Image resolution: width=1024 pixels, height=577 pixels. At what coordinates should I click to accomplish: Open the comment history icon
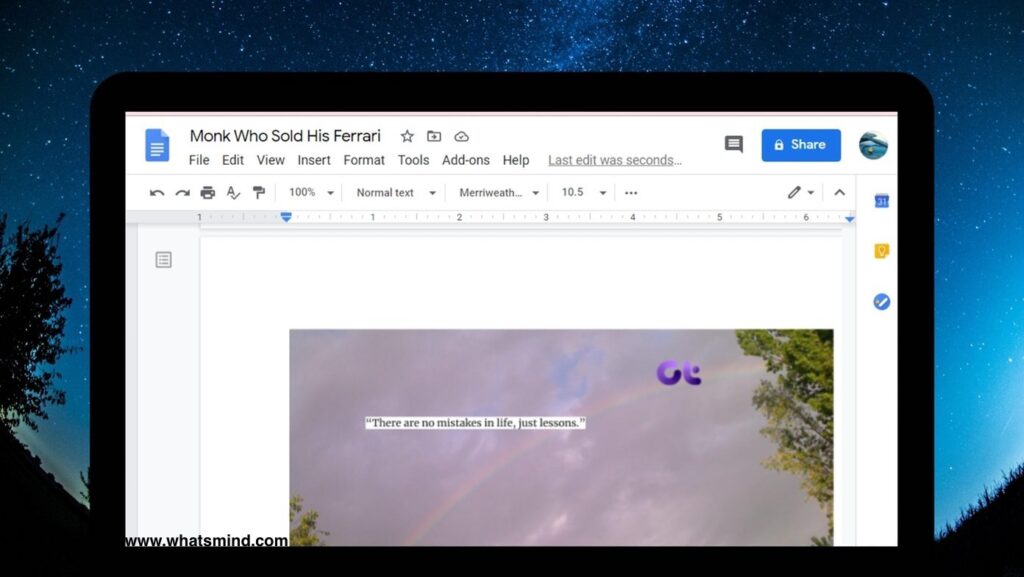(x=733, y=144)
